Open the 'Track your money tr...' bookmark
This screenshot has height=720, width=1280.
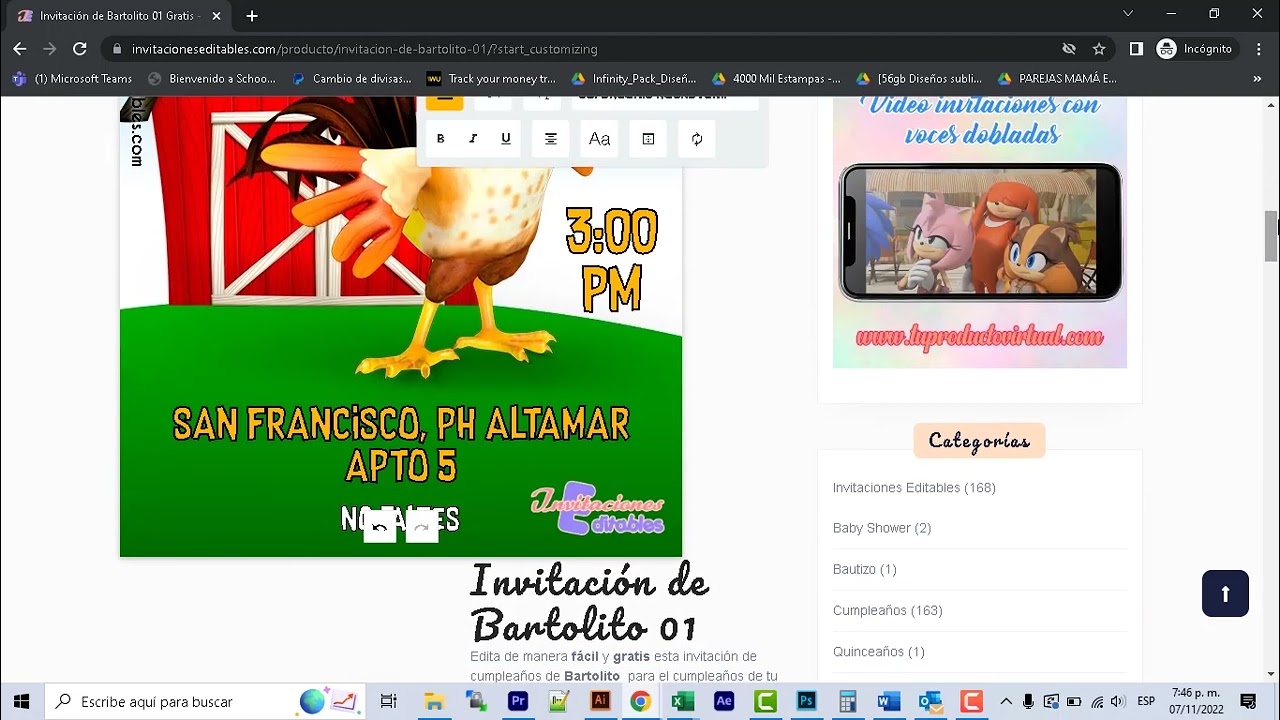[x=491, y=78]
